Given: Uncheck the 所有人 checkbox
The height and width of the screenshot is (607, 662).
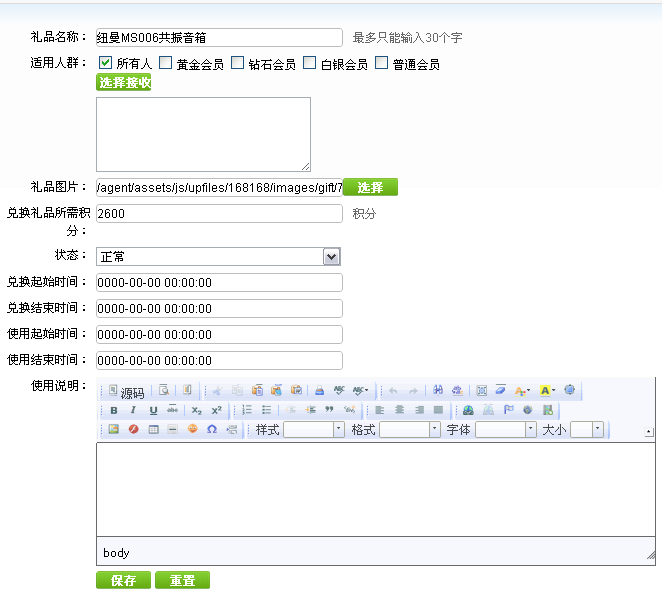Looking at the screenshot, I should 105,63.
